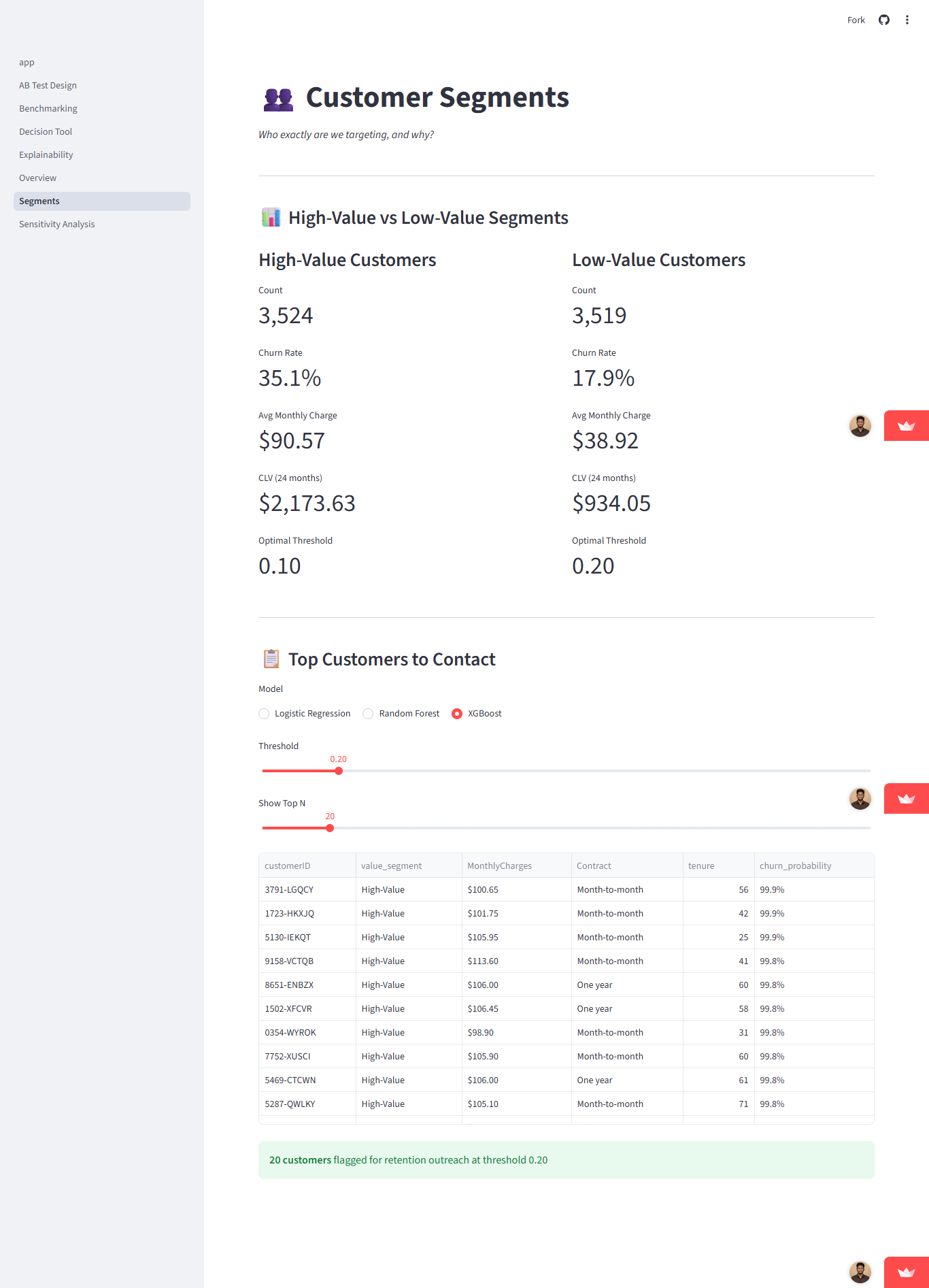929x1288 pixels.
Task: Sort by the churn_probability column header
Action: pos(814,865)
